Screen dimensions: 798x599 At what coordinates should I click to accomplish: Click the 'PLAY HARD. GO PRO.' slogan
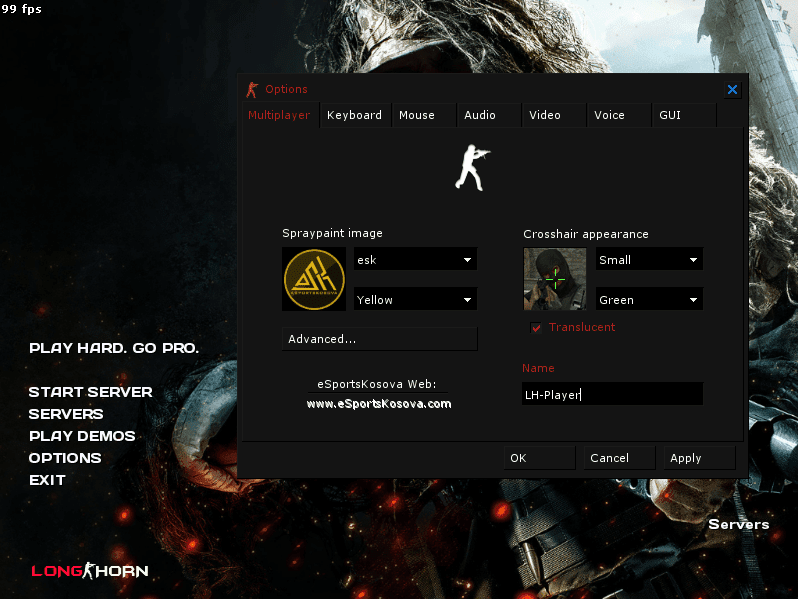click(114, 348)
